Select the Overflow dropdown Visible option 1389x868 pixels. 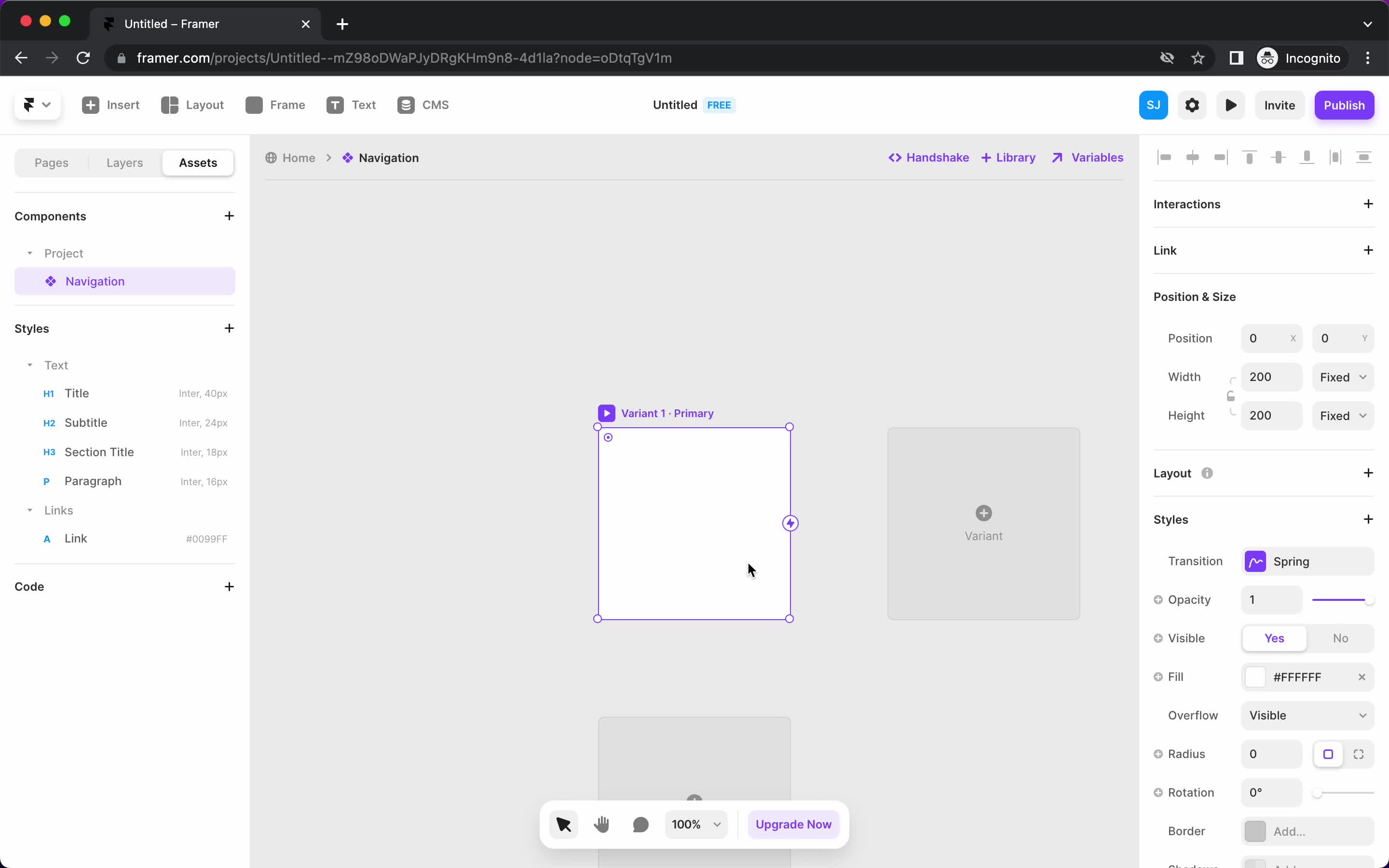(1308, 714)
